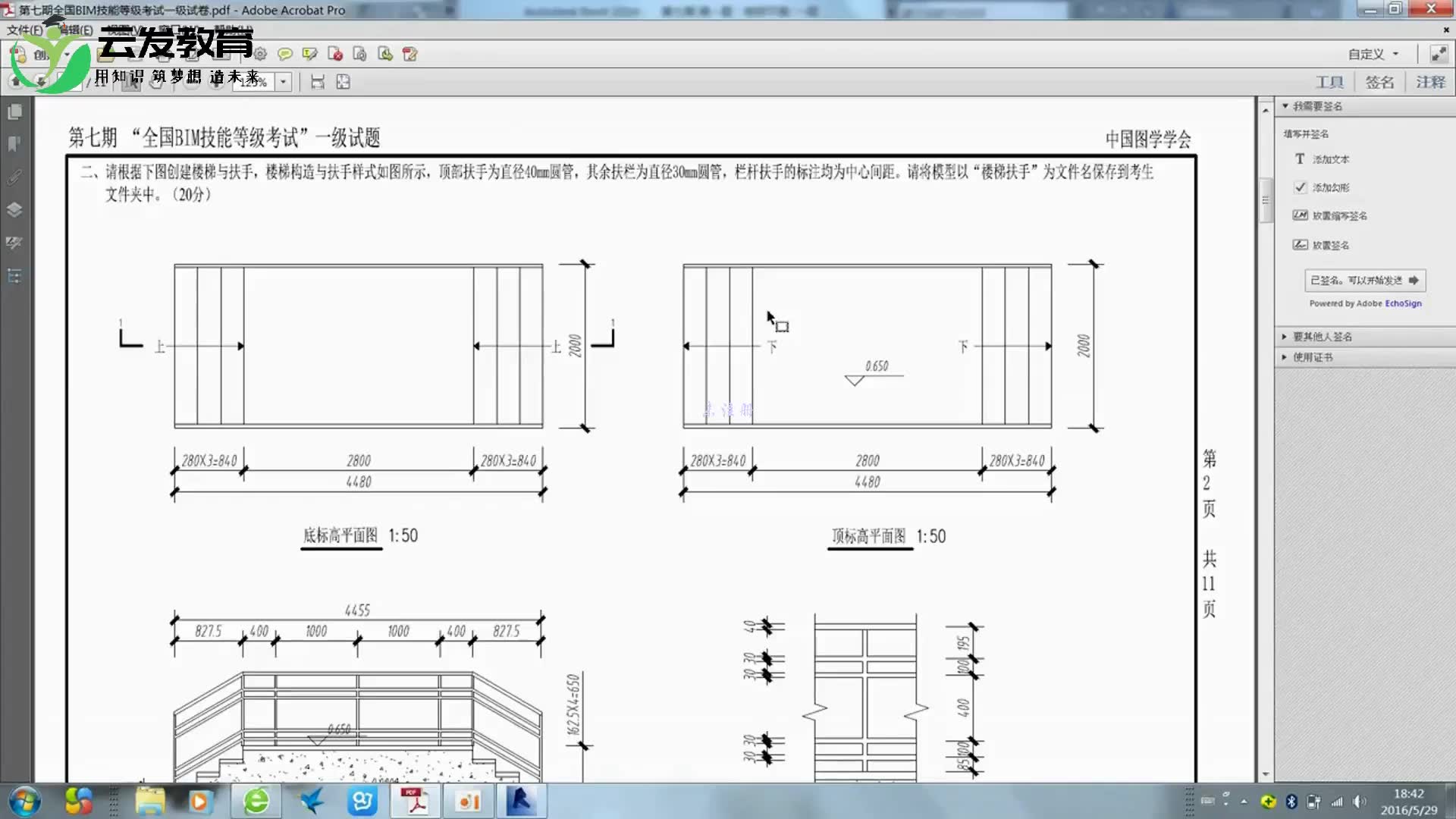Image resolution: width=1456 pixels, height=819 pixels.
Task: Expand the 要其他人签名 section
Action: pos(1319,337)
